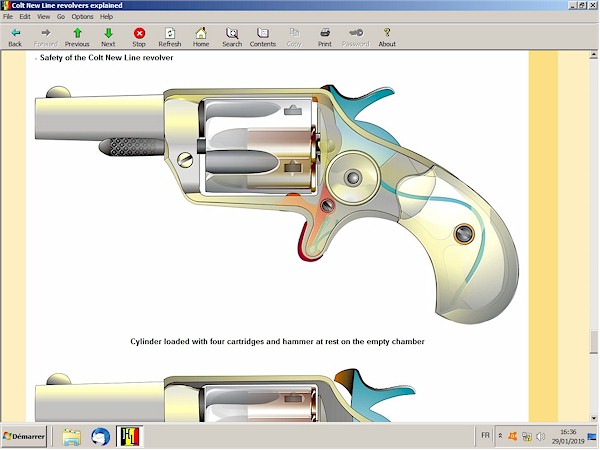The image size is (600, 450).
Task: Click the network tray icon
Action: pos(527,436)
